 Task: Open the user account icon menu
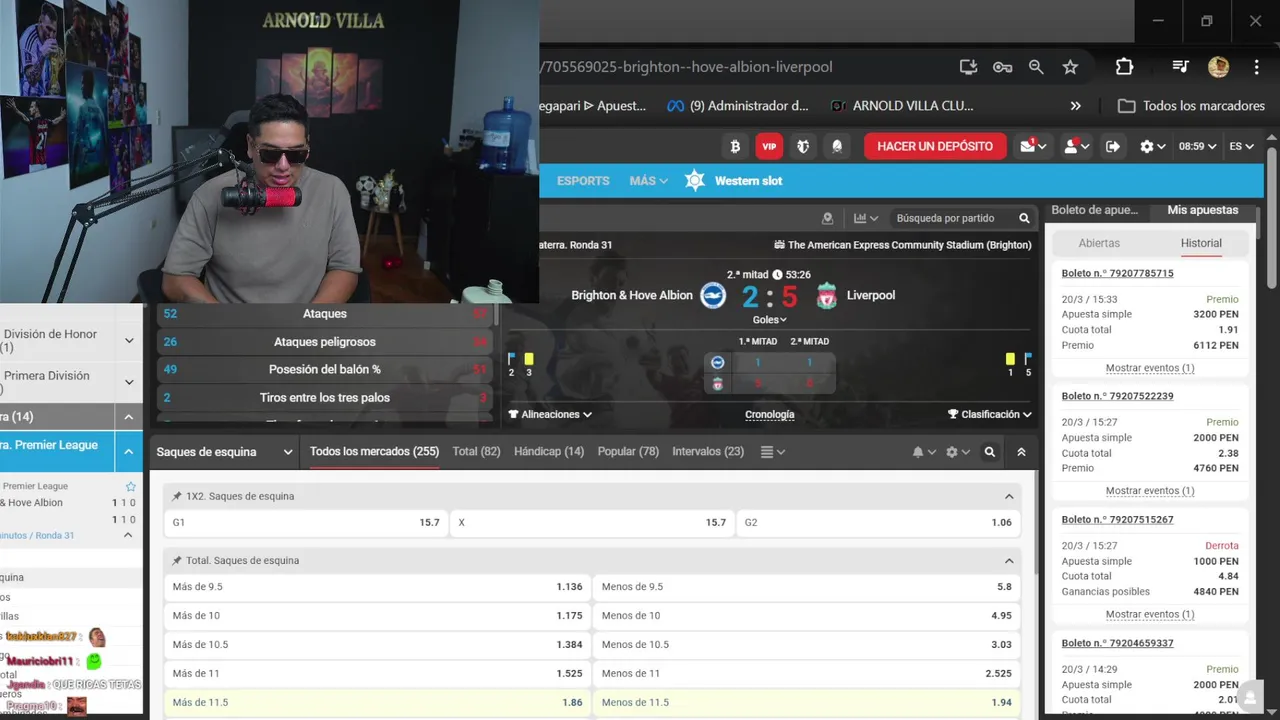point(1076,146)
